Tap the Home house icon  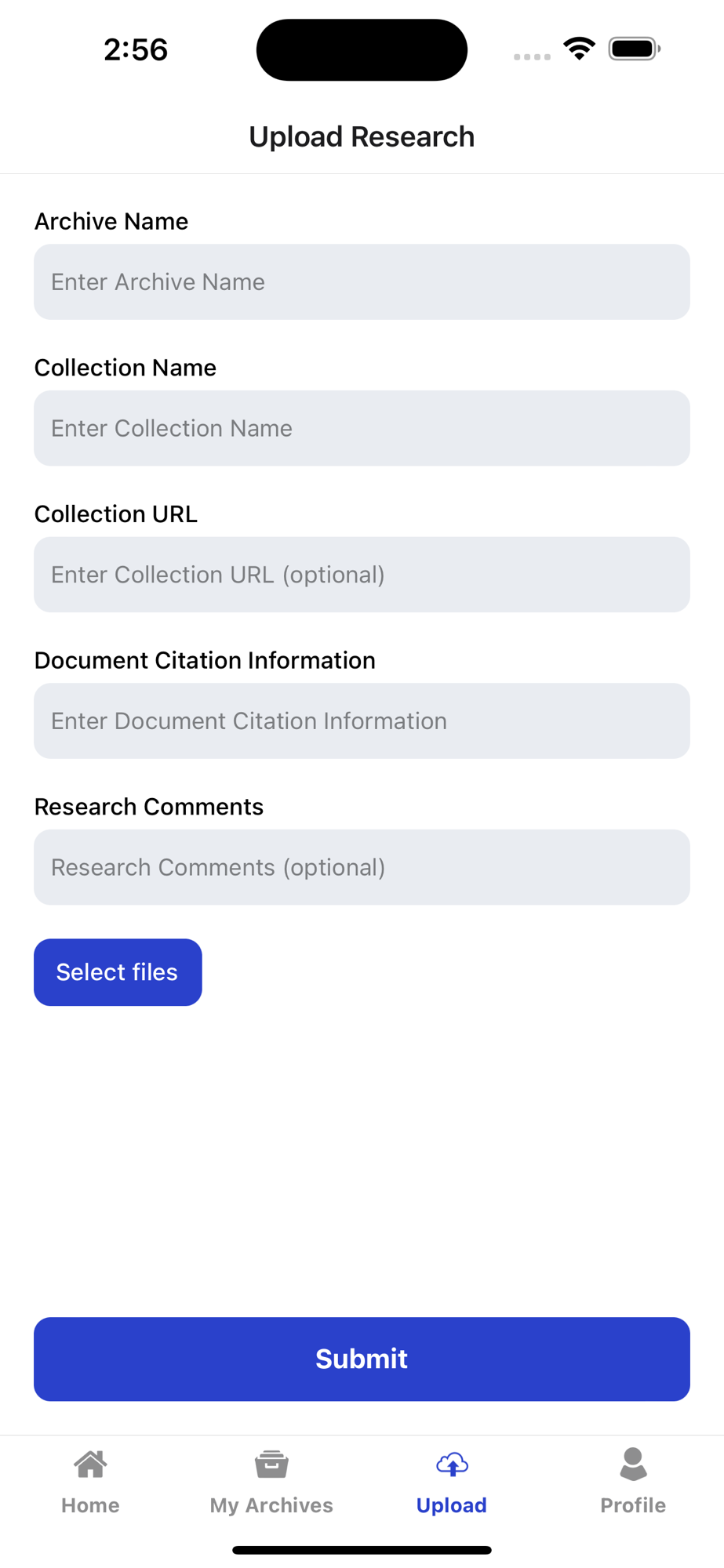pyautogui.click(x=90, y=1464)
